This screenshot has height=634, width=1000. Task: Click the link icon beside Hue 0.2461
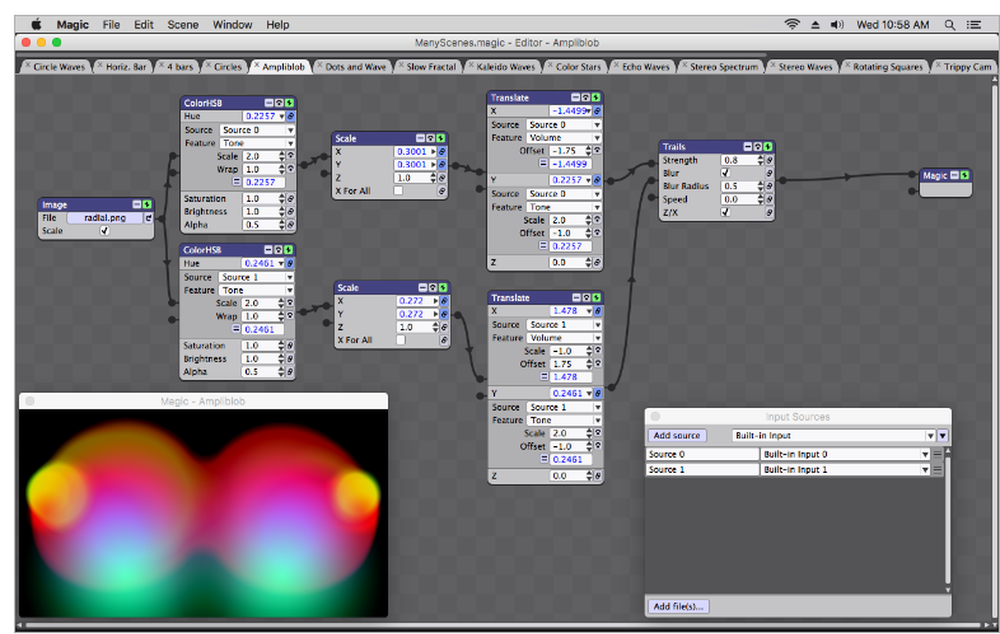[x=290, y=263]
